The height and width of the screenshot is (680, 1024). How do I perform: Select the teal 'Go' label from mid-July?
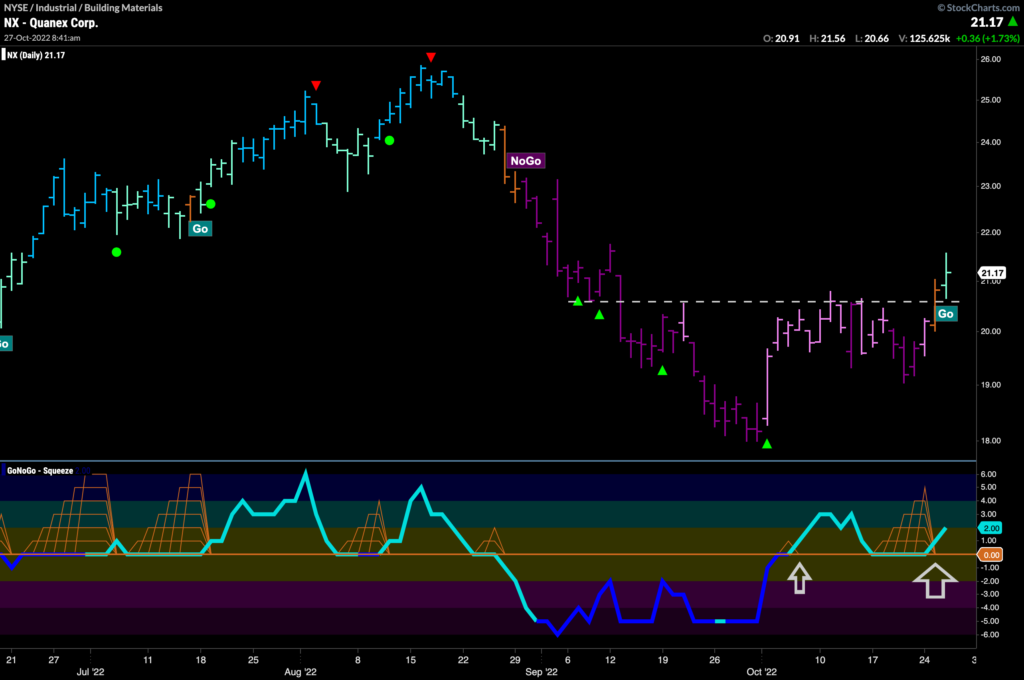point(200,228)
